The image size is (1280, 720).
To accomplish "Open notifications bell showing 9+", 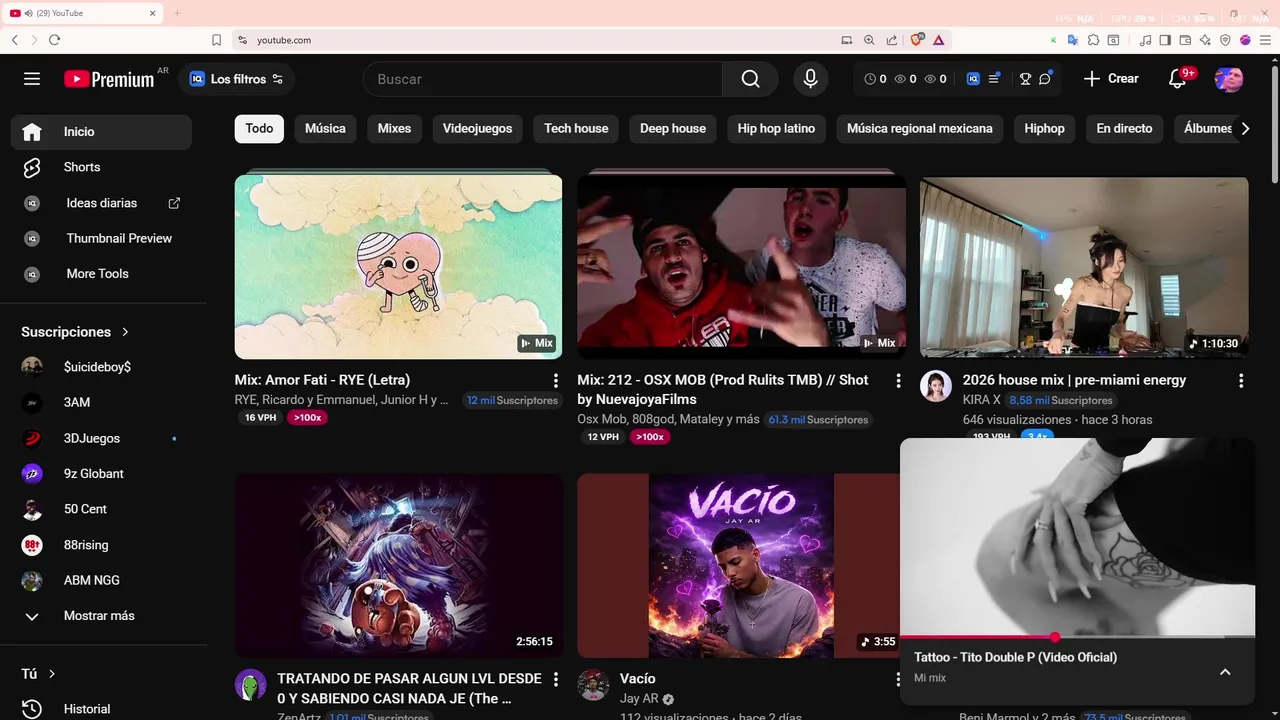I will [1178, 79].
